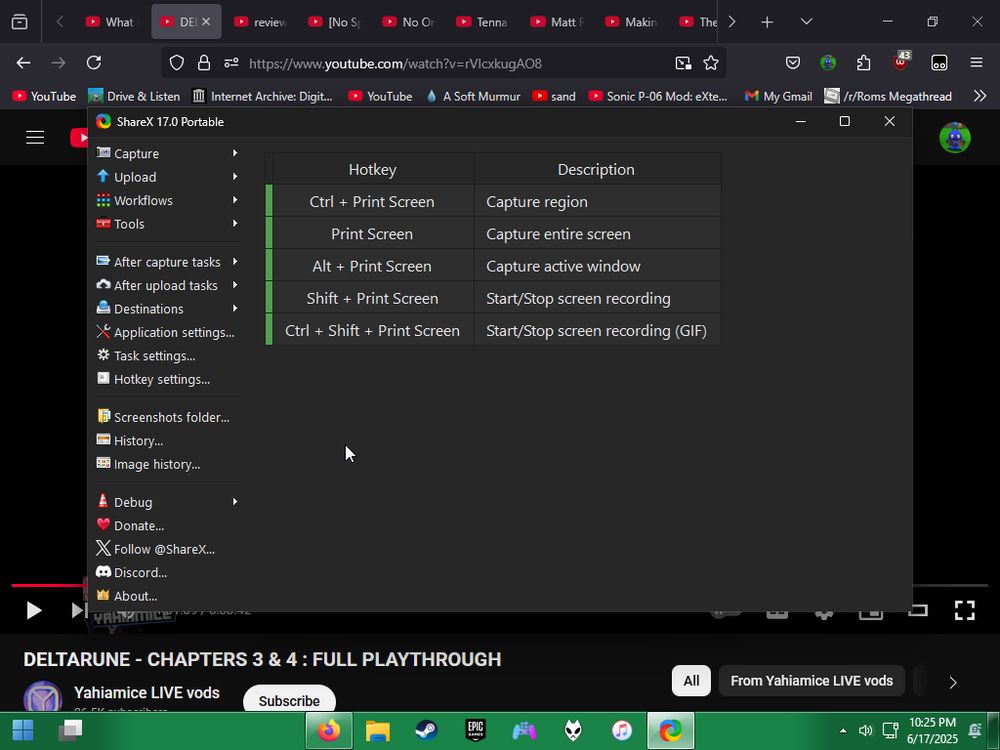Open the A Soft Murmur bookmark
The width and height of the screenshot is (1000, 750).
point(473,96)
